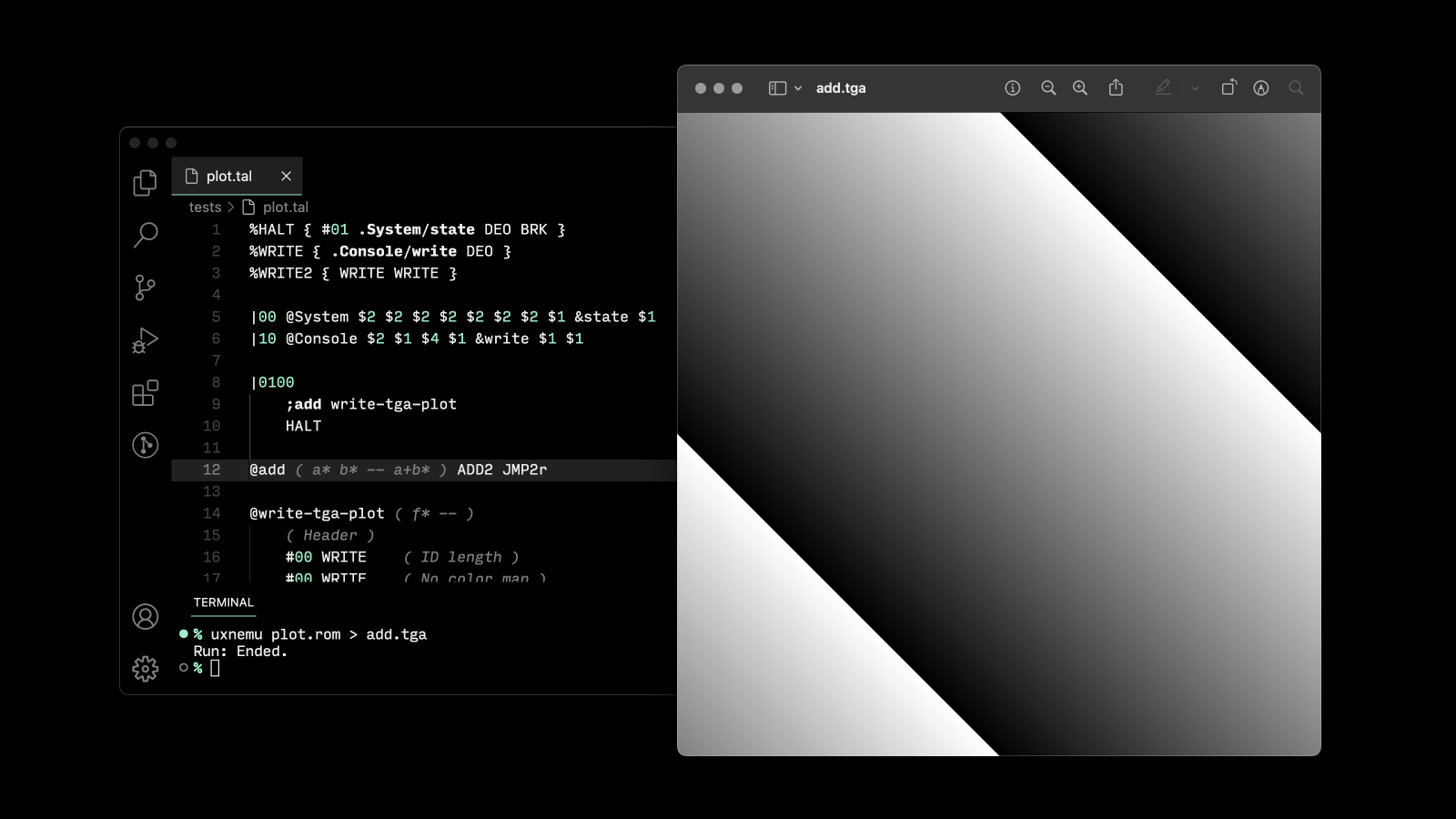1456x819 pixels.
Task: Close the plot.tal tab
Action: 286,176
